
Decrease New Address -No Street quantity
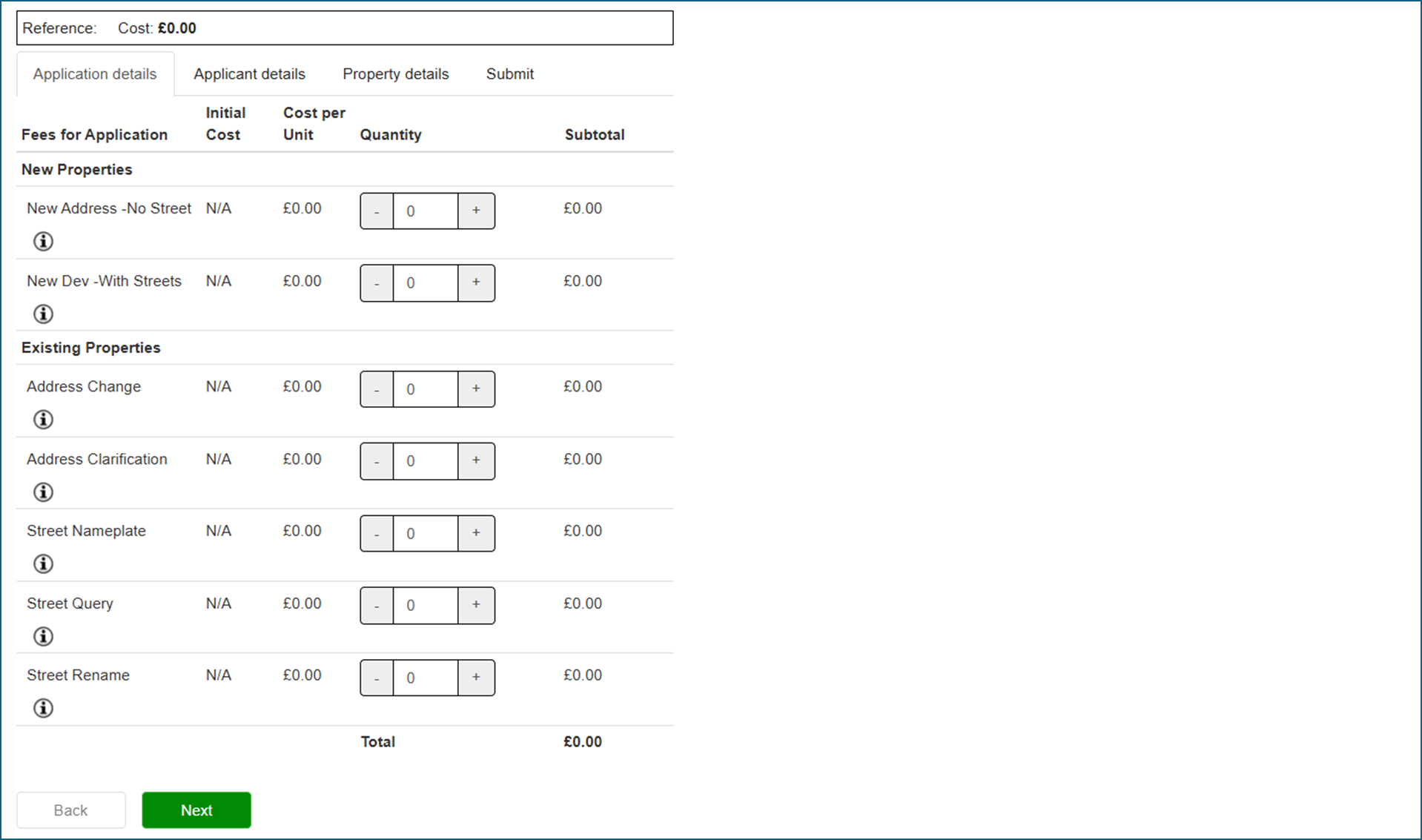click(x=377, y=211)
